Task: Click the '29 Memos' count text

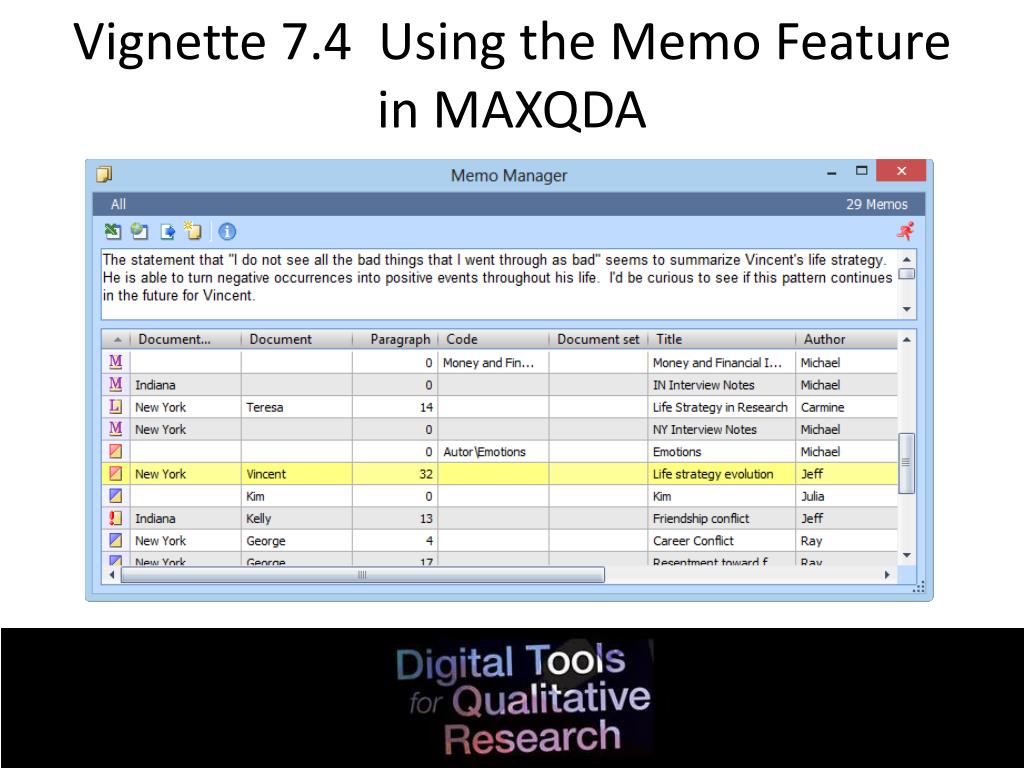Action: pyautogui.click(x=877, y=204)
